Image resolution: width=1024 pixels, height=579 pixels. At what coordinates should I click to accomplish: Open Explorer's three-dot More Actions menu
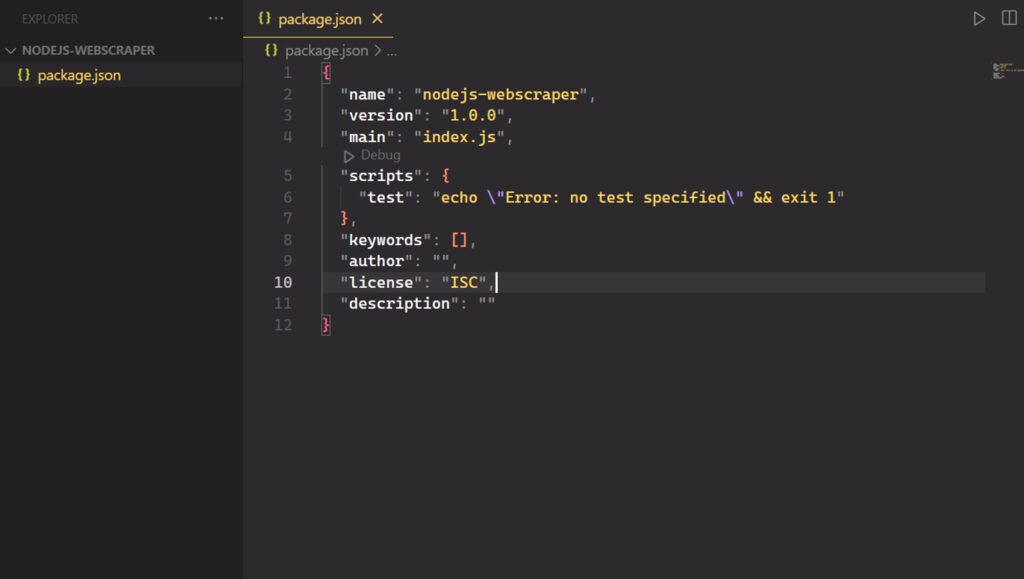click(216, 19)
